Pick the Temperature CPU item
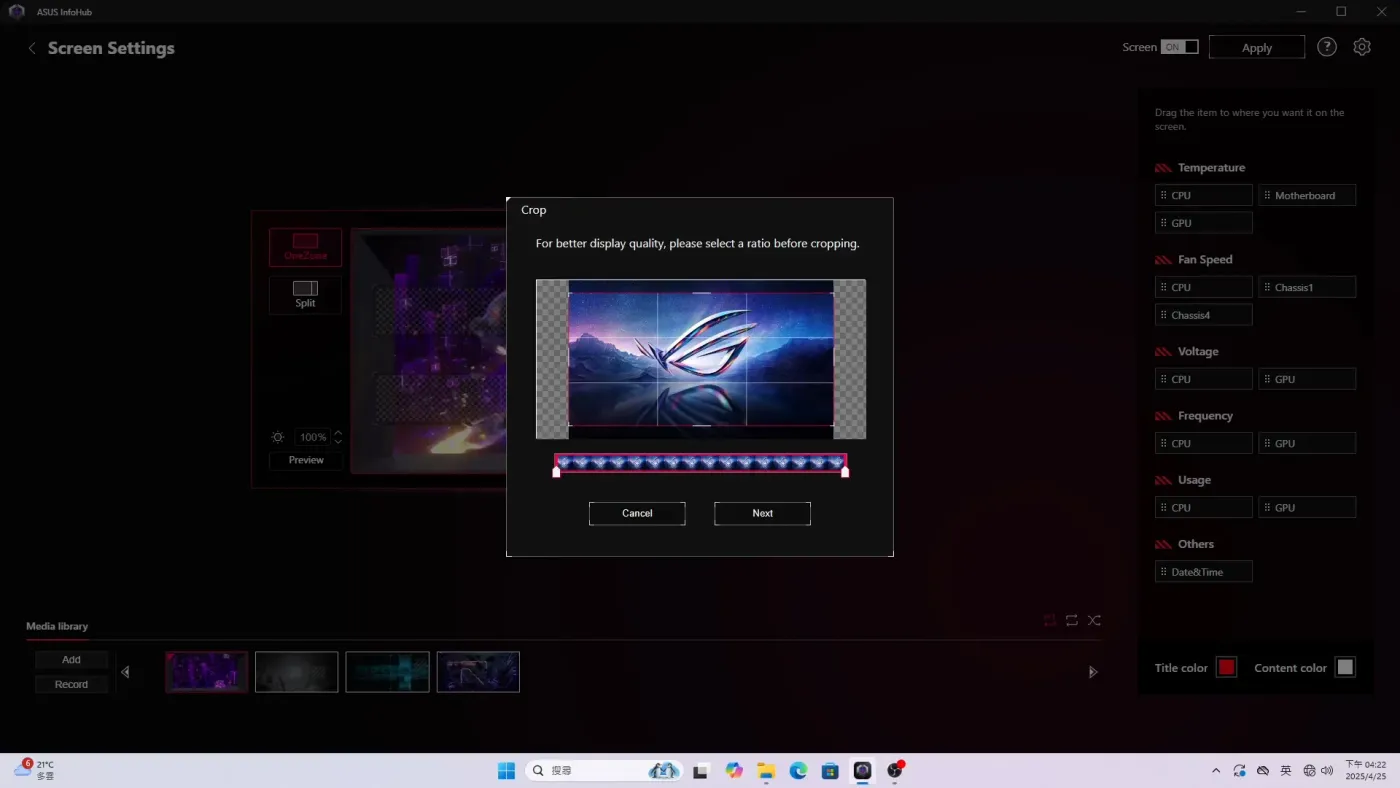Screen dimensions: 1400x788 point(1204,195)
